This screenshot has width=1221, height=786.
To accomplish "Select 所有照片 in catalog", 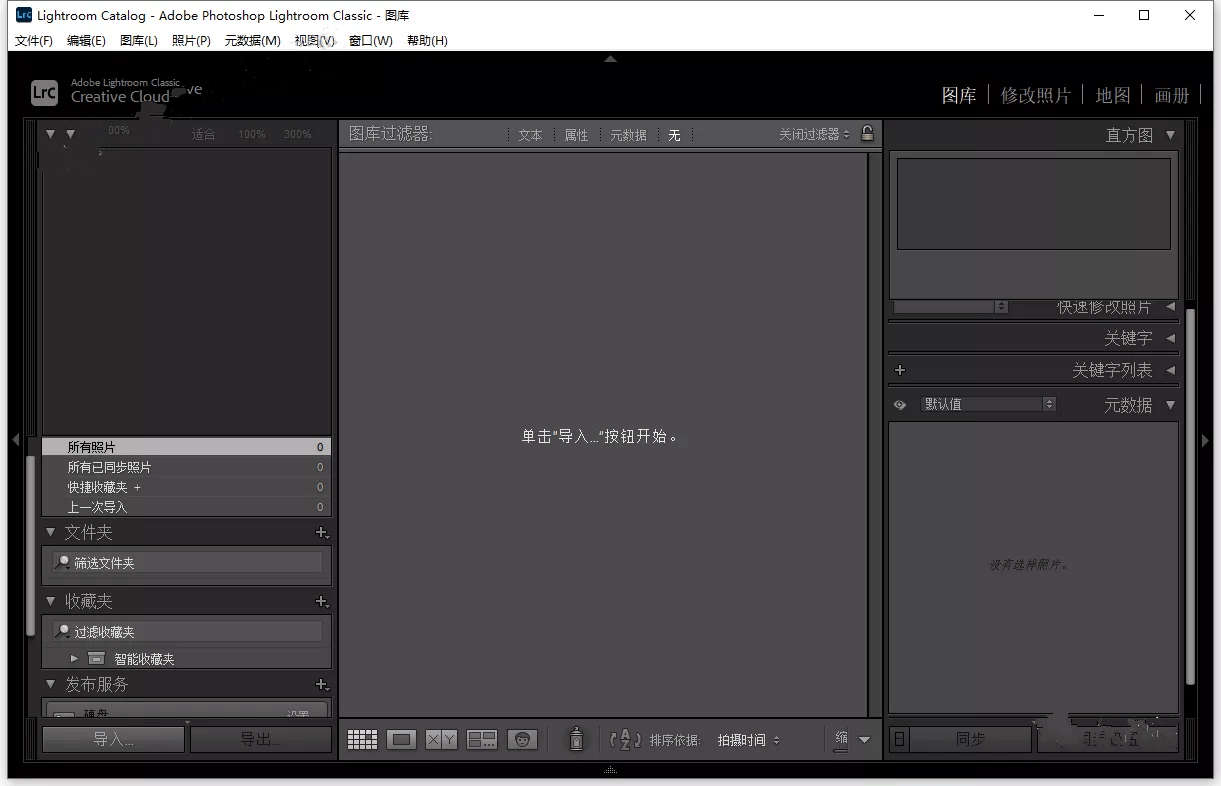I will (186, 447).
